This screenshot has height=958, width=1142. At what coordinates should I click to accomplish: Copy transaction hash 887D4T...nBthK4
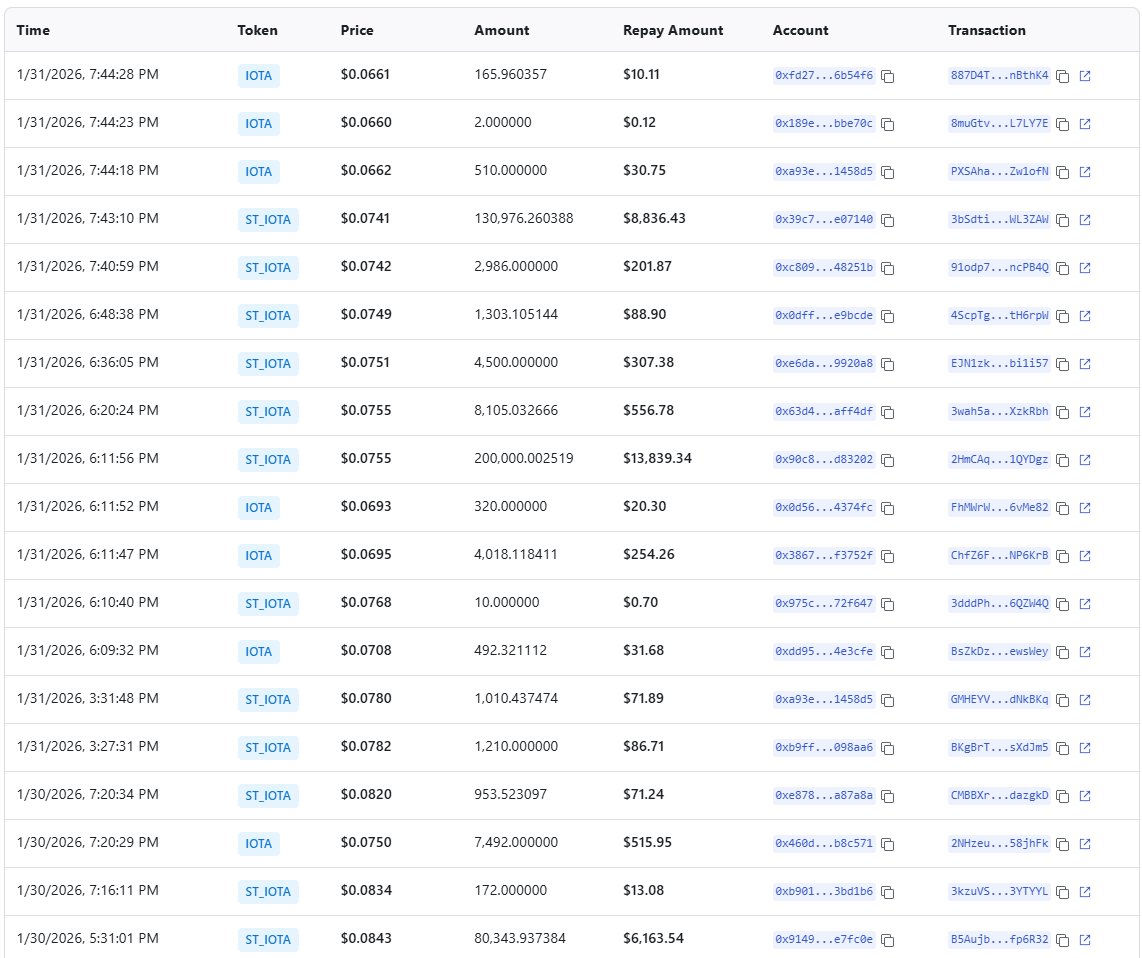click(1063, 76)
